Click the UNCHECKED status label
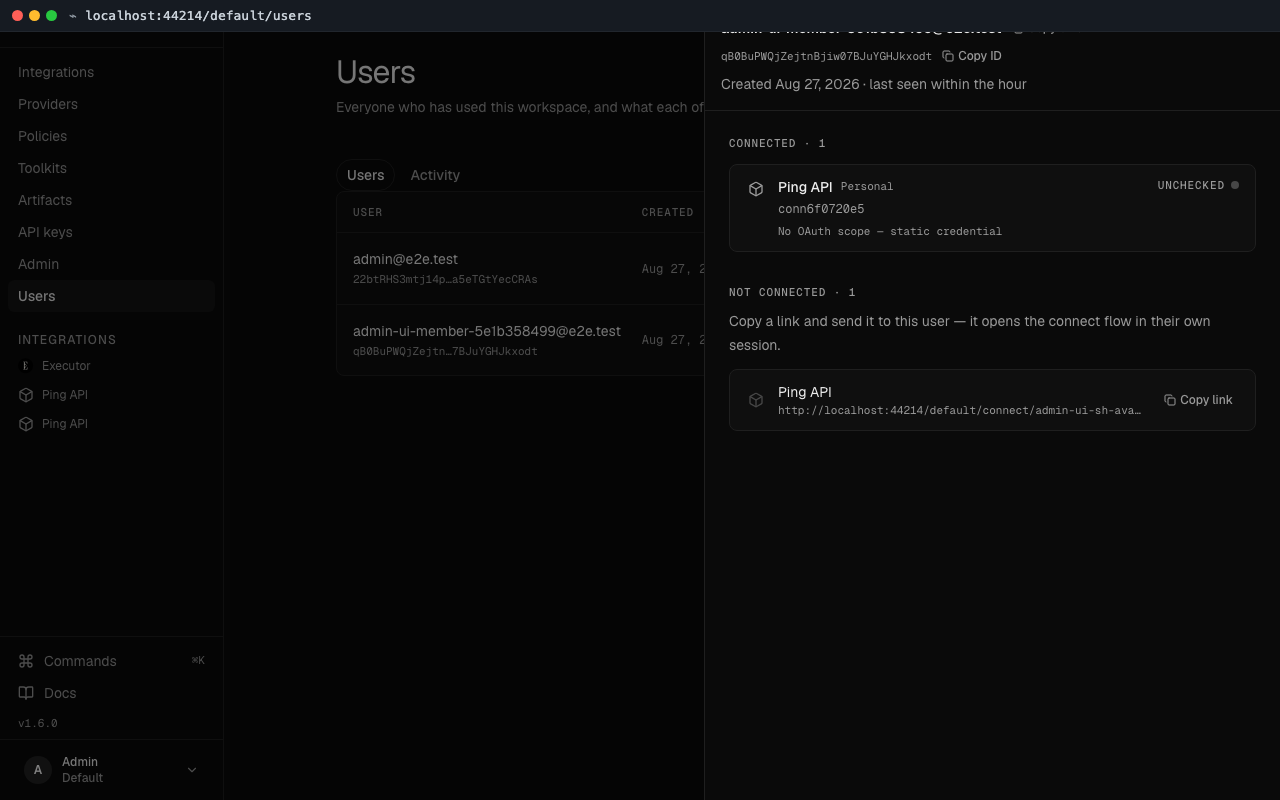 (x=1191, y=185)
